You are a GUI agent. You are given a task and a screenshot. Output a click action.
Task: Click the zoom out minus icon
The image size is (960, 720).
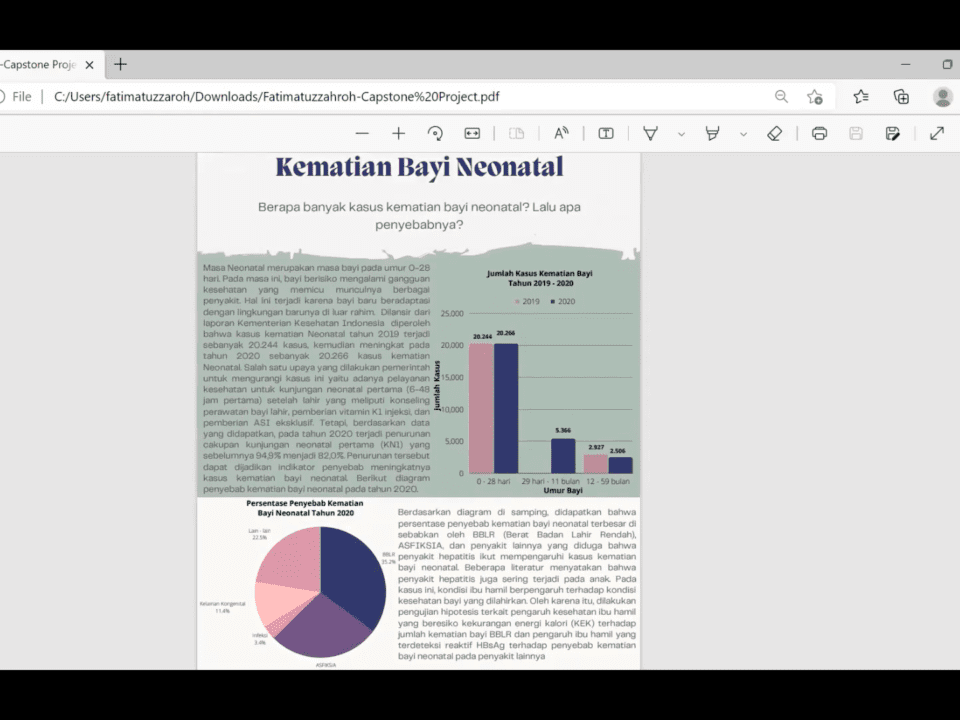click(x=362, y=133)
